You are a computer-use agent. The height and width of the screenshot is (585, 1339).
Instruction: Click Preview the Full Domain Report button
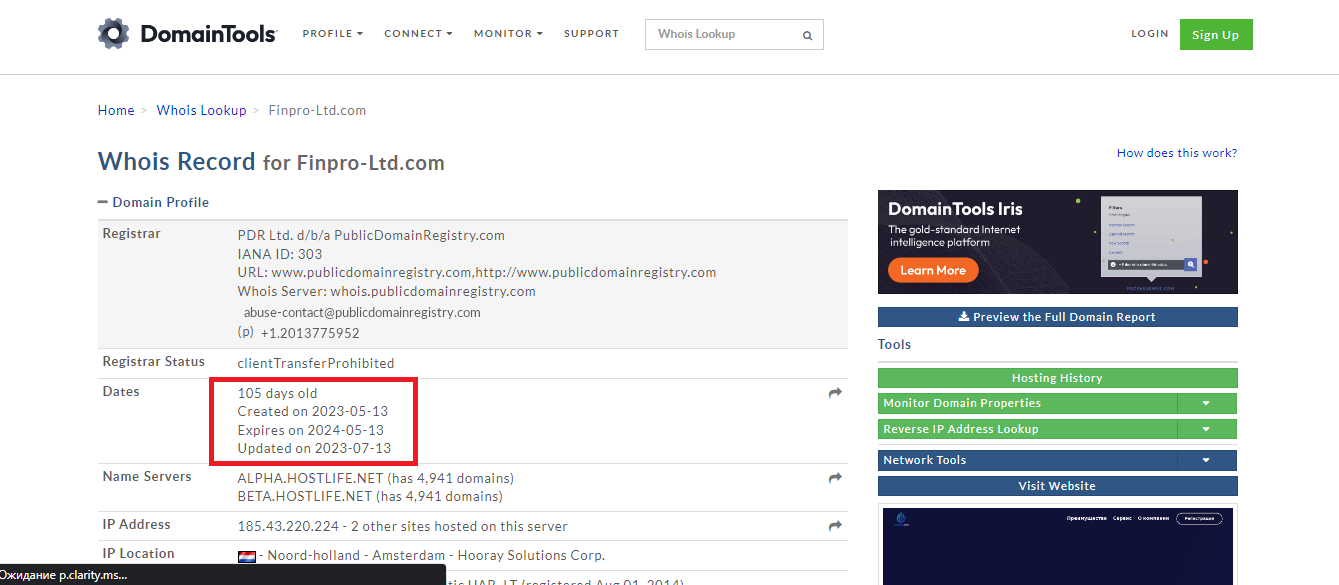coord(1058,317)
